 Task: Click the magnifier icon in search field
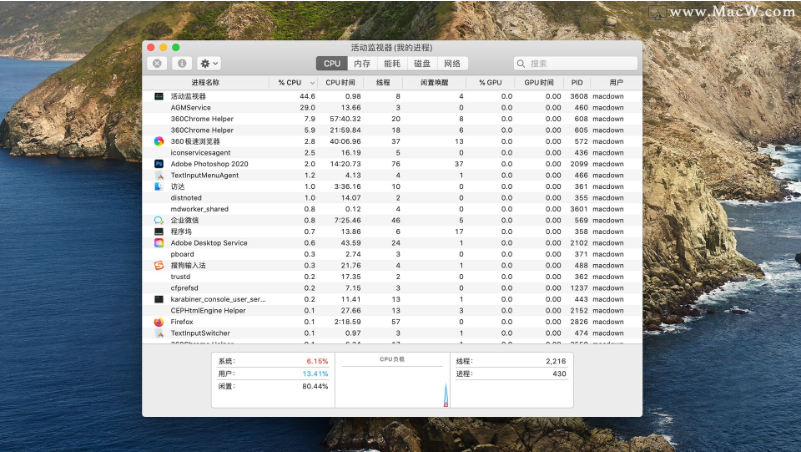tap(521, 63)
